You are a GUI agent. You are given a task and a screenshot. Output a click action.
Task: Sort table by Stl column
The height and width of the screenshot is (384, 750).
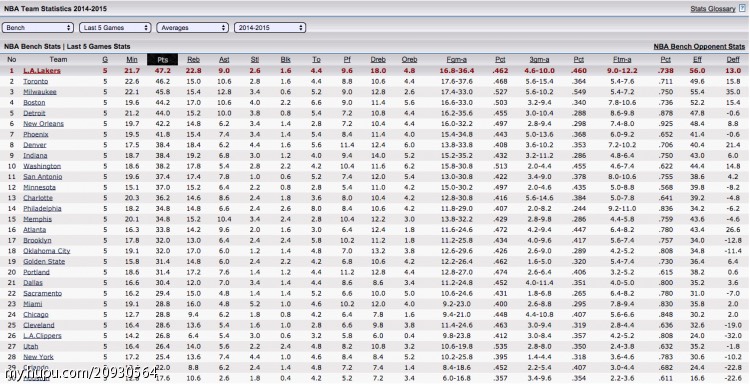[255, 59]
